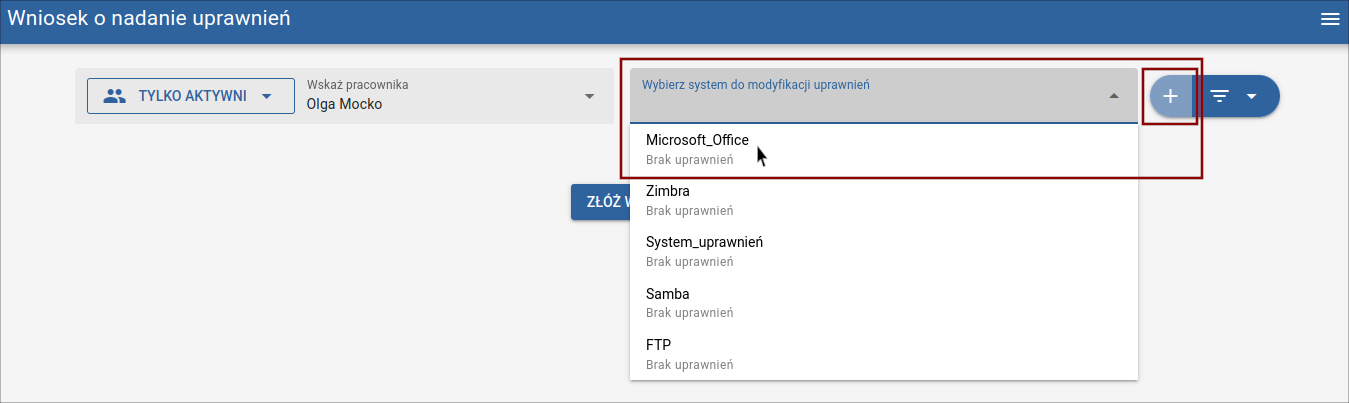Click the Wskaż pracownika field label
The image size is (1349, 403).
pyautogui.click(x=357, y=85)
